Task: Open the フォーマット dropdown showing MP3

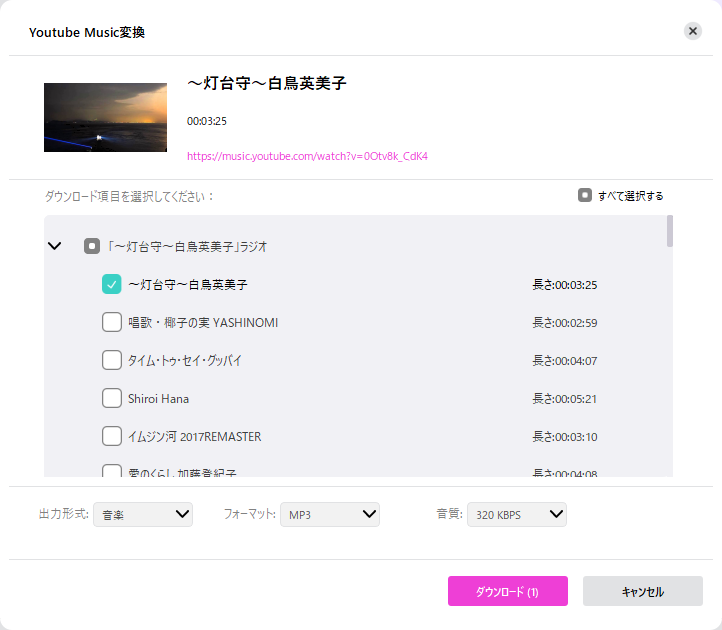Action: 329,515
